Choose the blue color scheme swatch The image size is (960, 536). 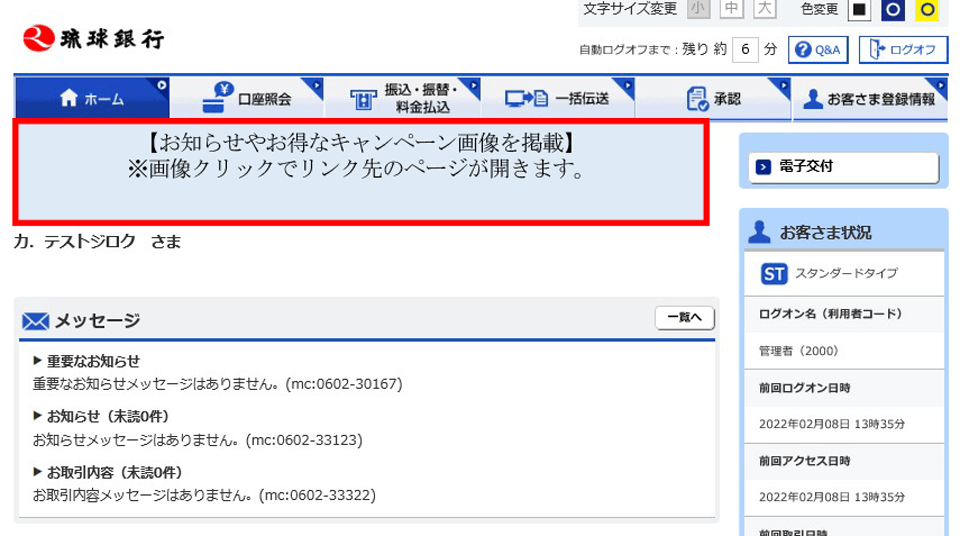(893, 10)
